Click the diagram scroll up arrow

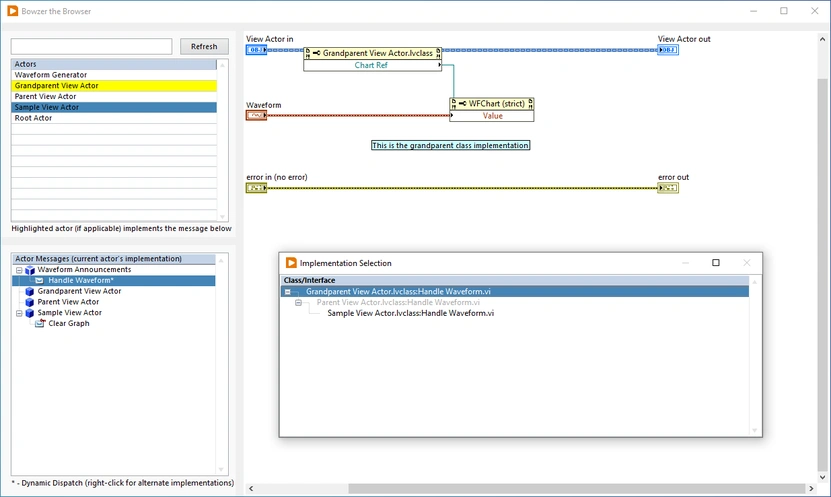pyautogui.click(x=822, y=39)
